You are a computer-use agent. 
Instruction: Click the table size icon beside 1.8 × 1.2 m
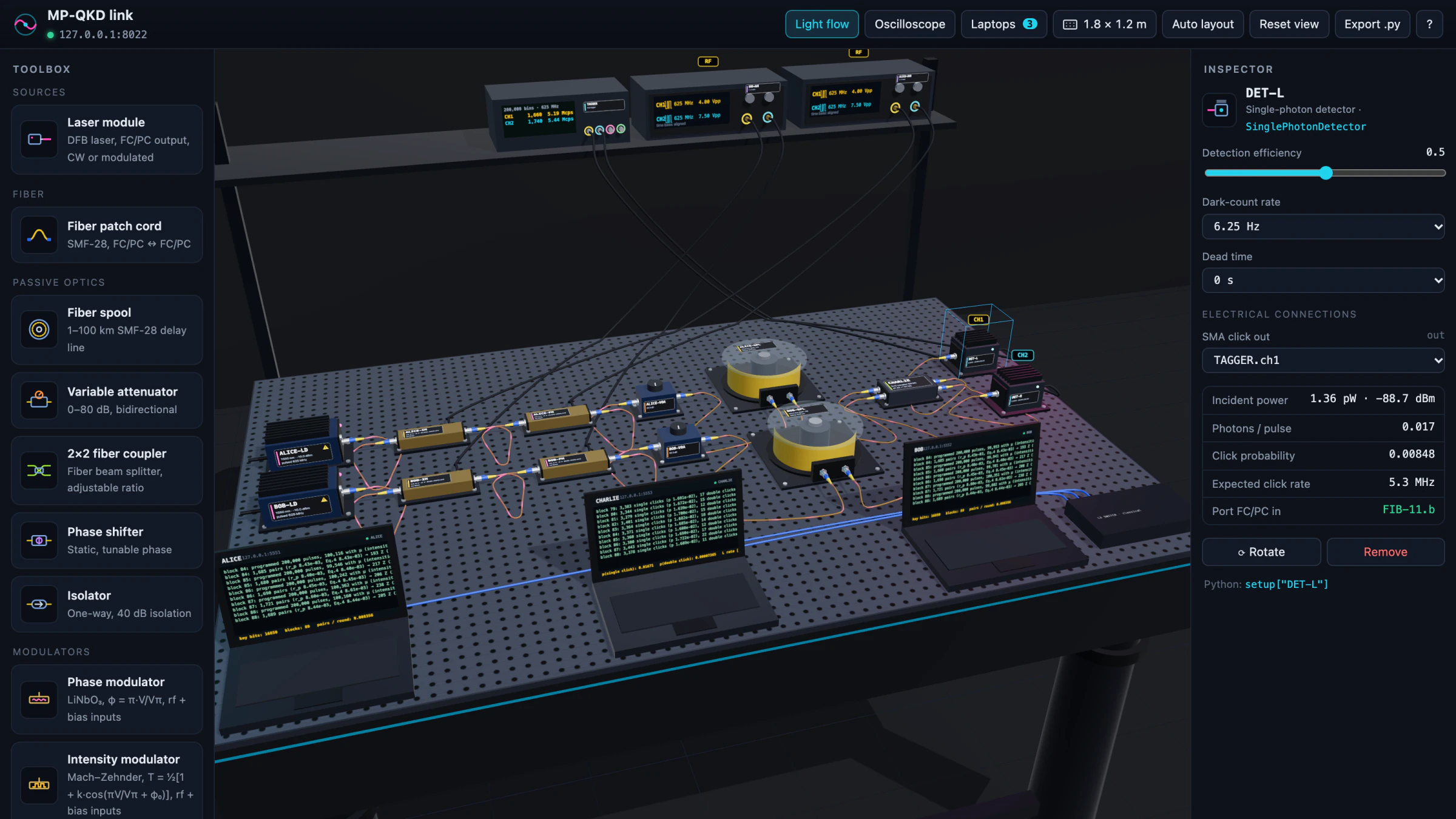tap(1070, 24)
